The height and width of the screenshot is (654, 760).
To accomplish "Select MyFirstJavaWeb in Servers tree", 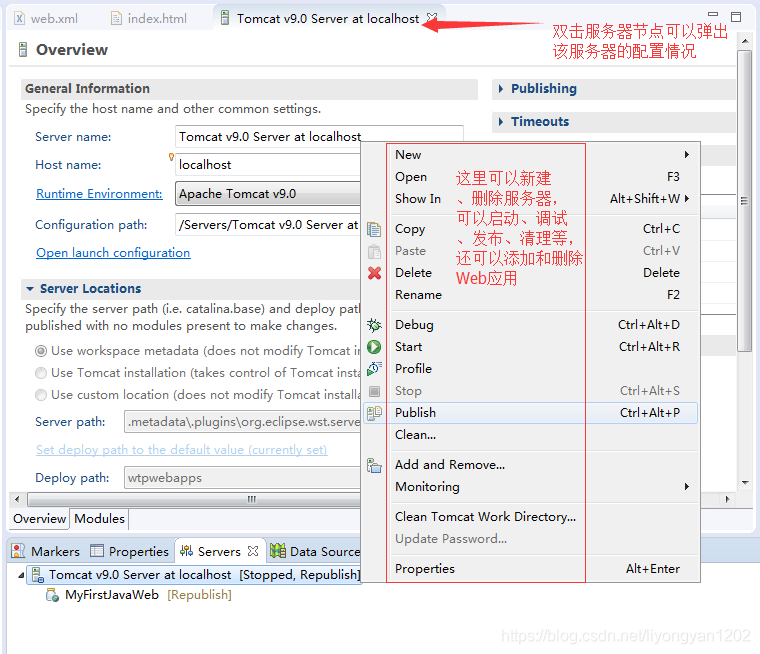I will click(x=111, y=595).
